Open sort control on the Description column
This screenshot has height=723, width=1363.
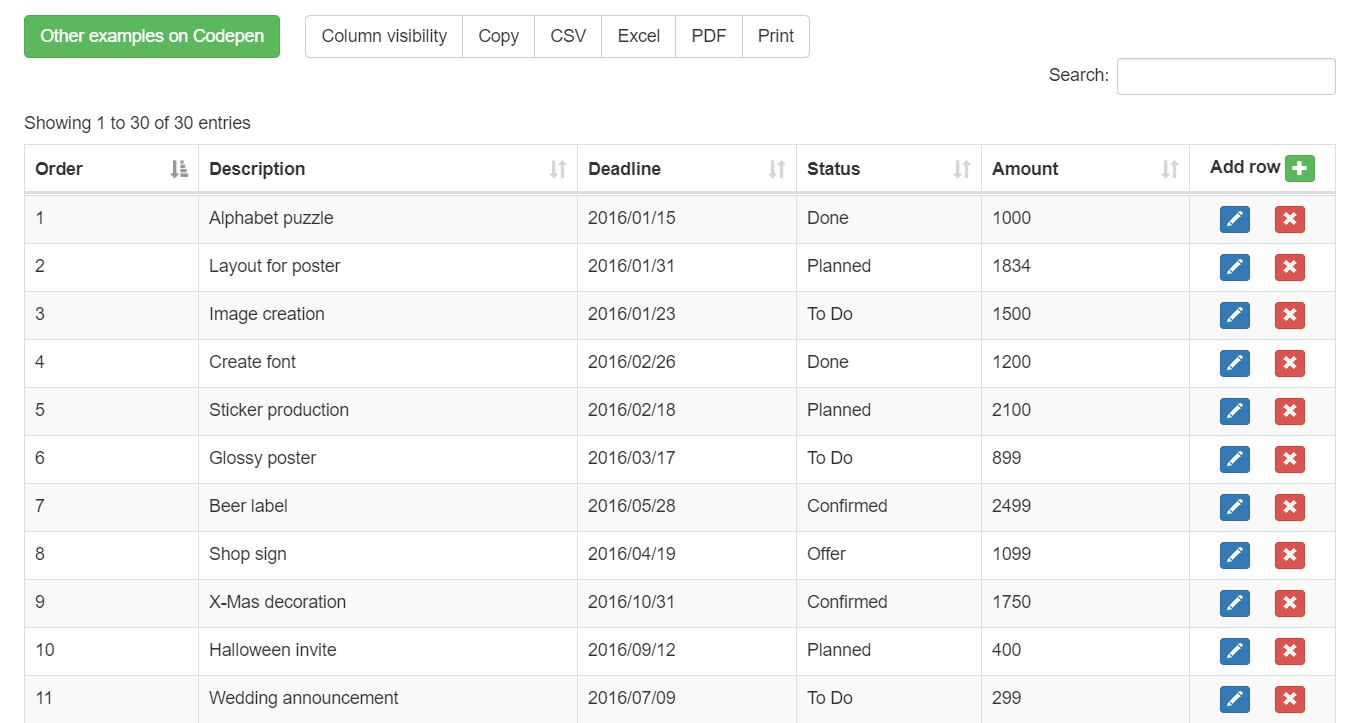(557, 169)
